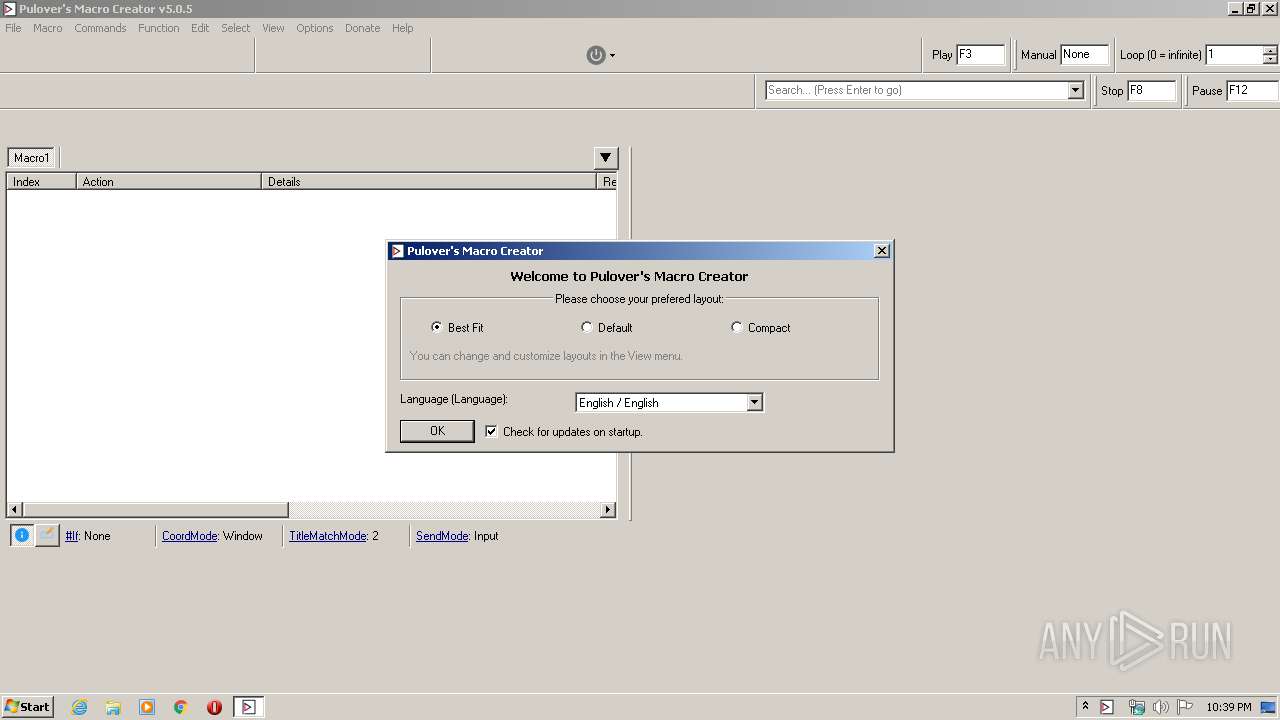Image resolution: width=1280 pixels, height=720 pixels.
Task: Click the Index column header
Action: click(41, 181)
